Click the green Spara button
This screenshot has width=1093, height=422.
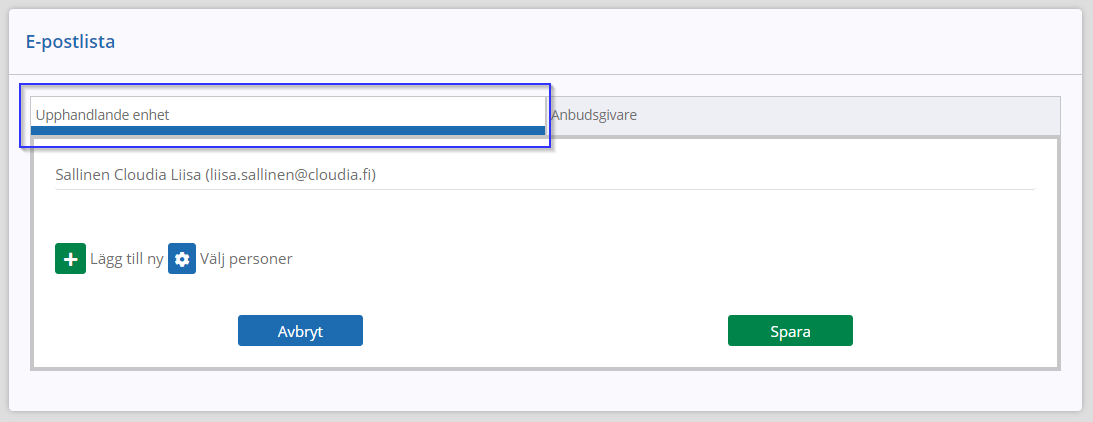pyautogui.click(x=790, y=331)
